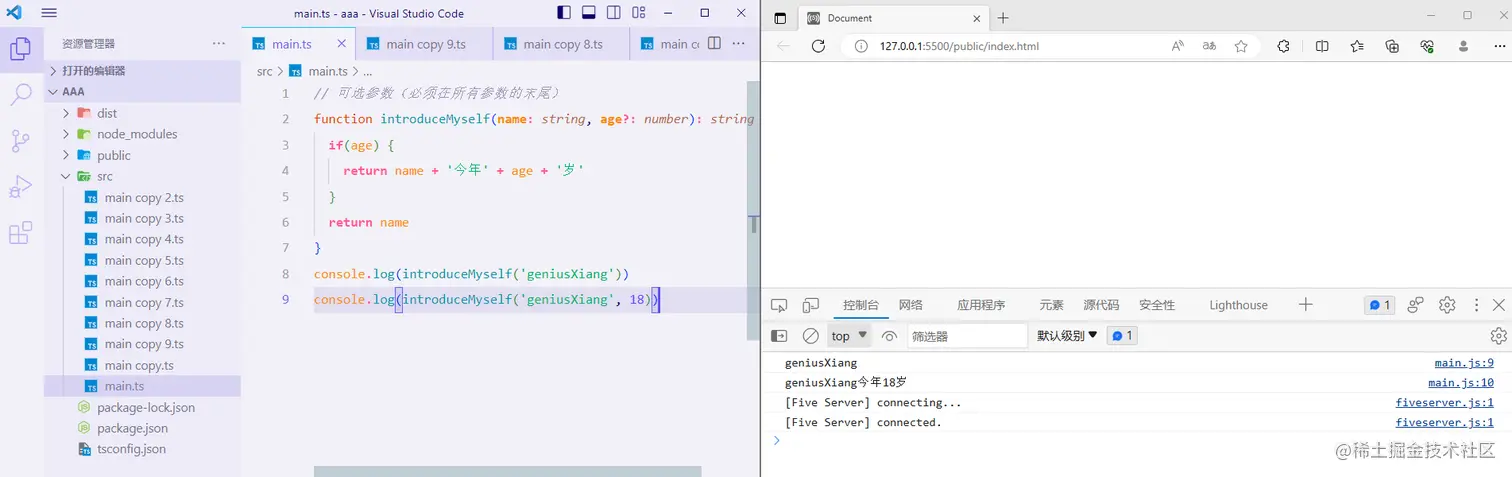The height and width of the screenshot is (477, 1512).
Task: Open DevTools feedback people icon
Action: [1415, 305]
